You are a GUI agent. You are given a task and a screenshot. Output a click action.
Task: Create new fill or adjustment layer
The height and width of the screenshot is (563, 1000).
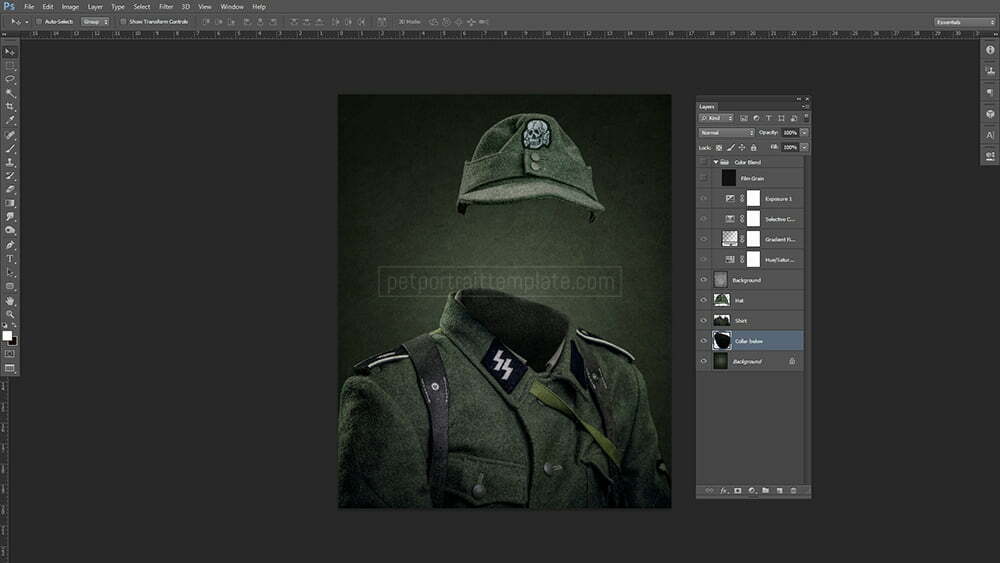click(x=752, y=491)
